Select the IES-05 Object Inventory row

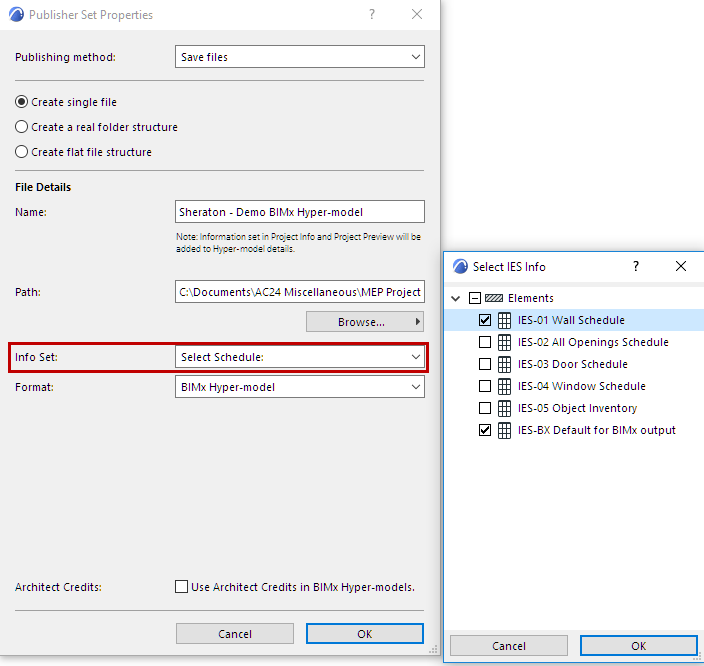pyautogui.click(x=574, y=408)
